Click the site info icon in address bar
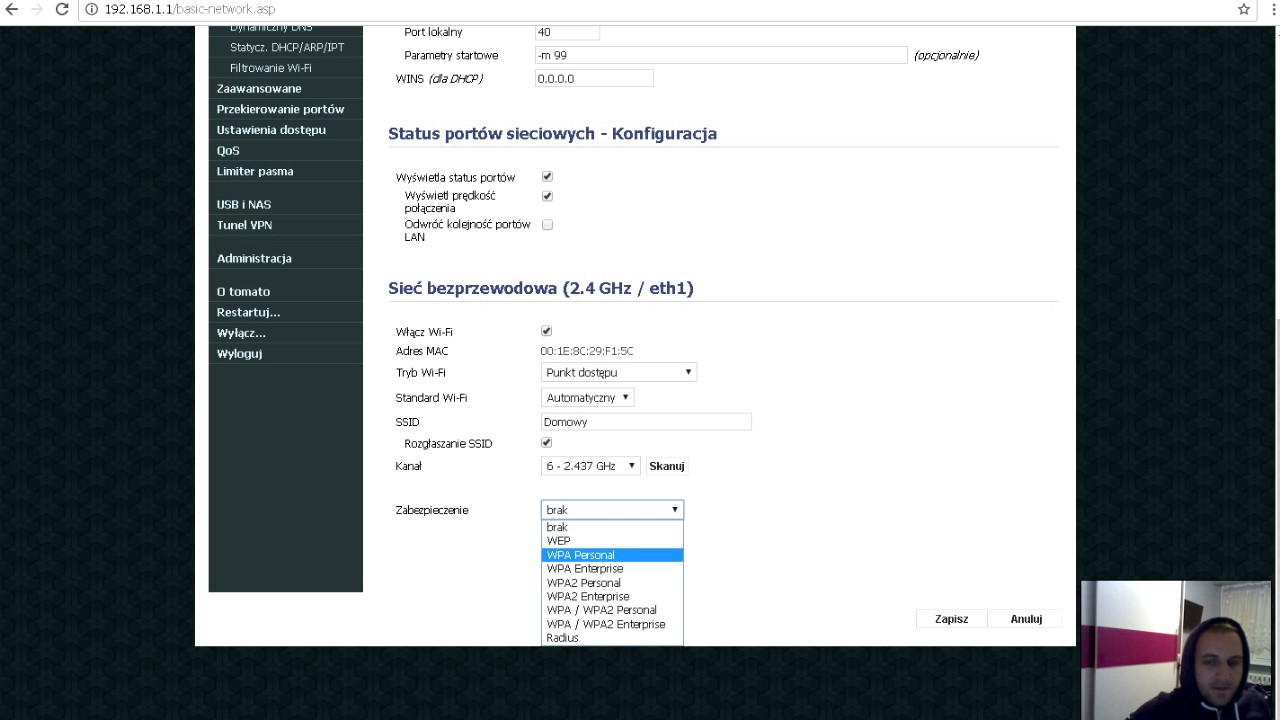 (91, 9)
